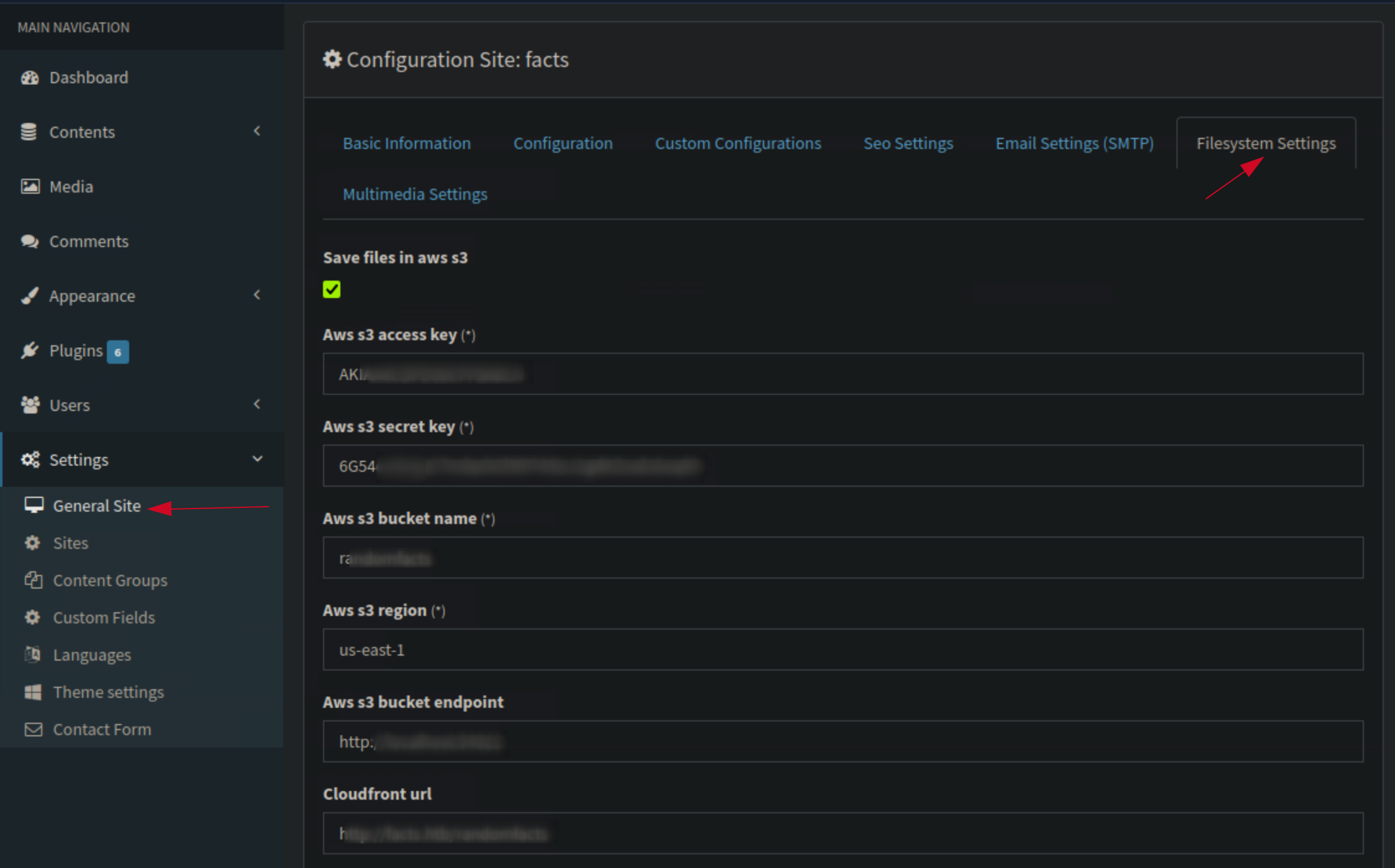1395x868 pixels.
Task: Click the Aws s3 region field
Action: click(x=842, y=649)
